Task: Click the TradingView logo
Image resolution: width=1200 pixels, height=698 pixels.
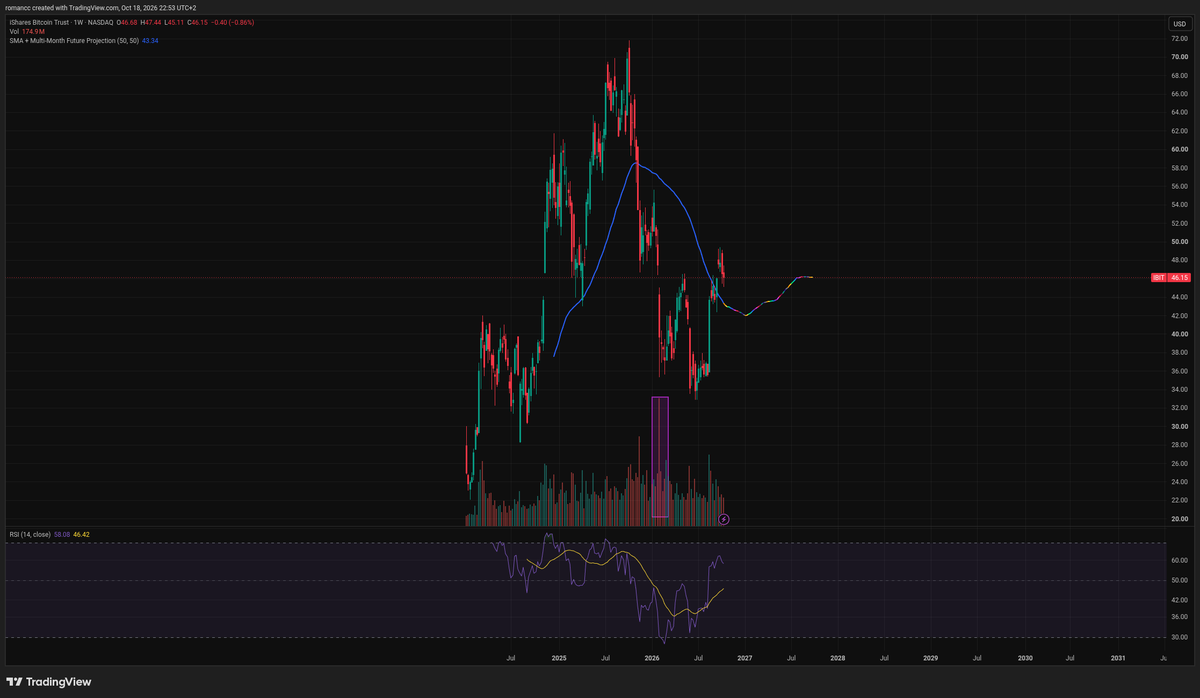Action: pos(49,681)
